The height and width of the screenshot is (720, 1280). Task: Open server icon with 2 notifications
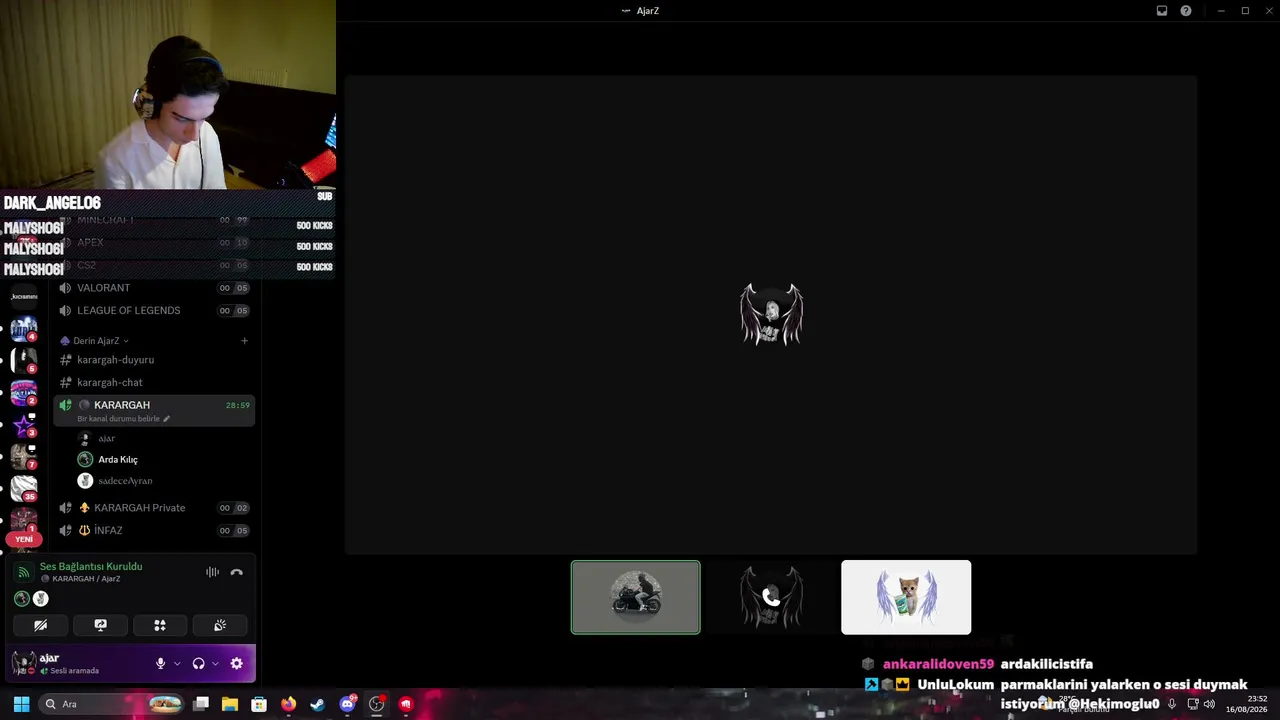click(24, 392)
